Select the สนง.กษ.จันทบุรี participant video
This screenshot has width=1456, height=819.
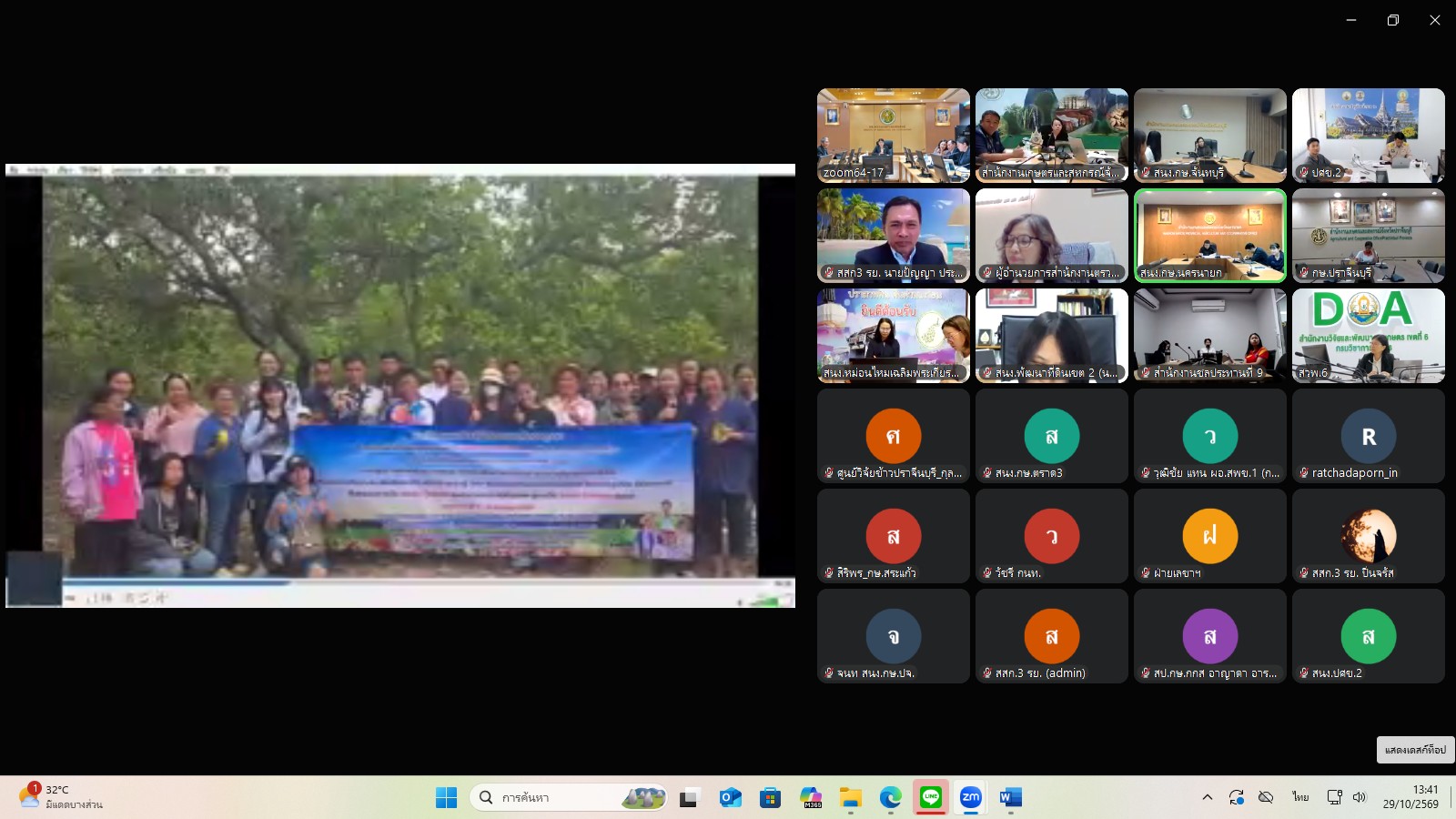pyautogui.click(x=1210, y=136)
